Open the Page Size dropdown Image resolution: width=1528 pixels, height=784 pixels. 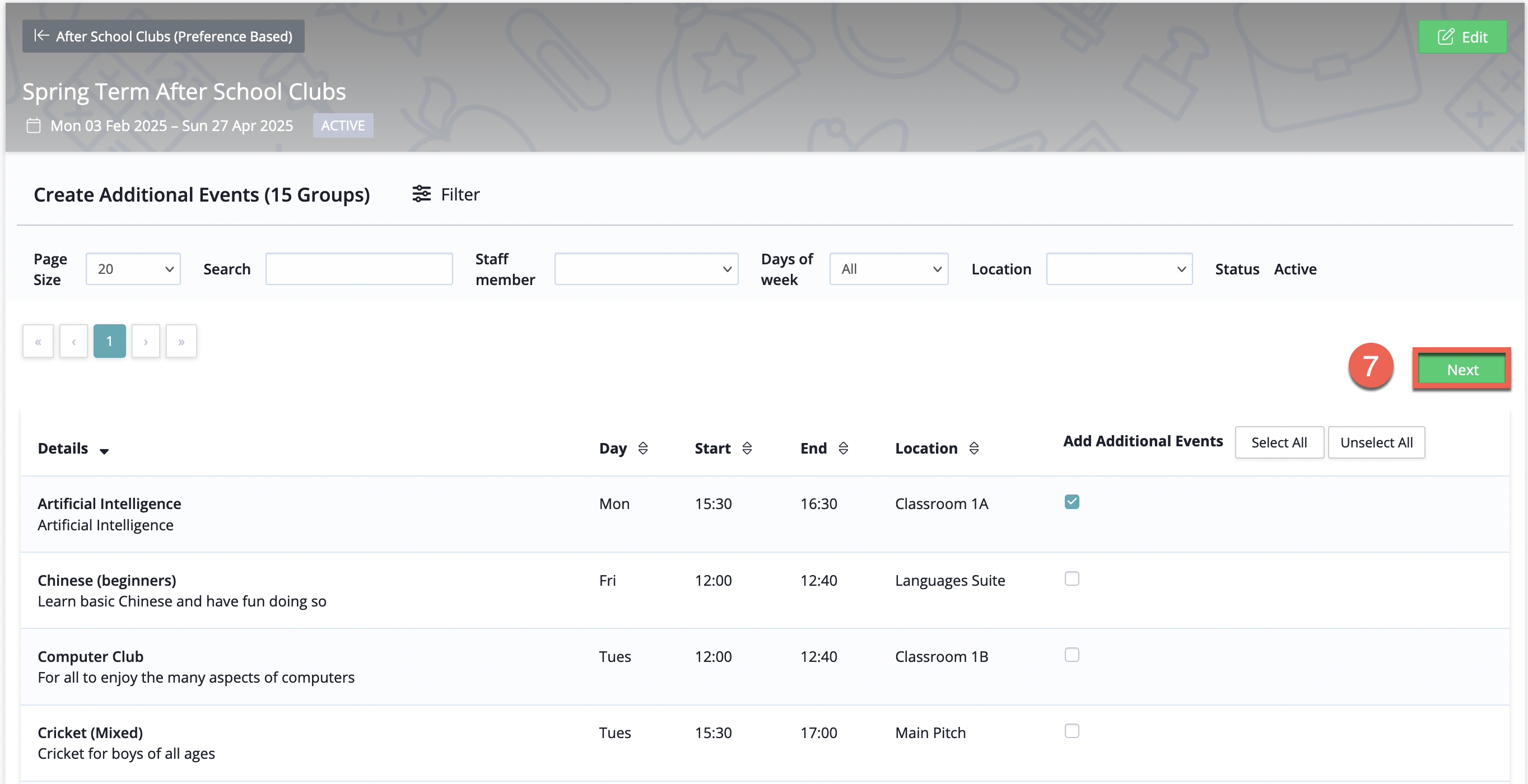[133, 269]
